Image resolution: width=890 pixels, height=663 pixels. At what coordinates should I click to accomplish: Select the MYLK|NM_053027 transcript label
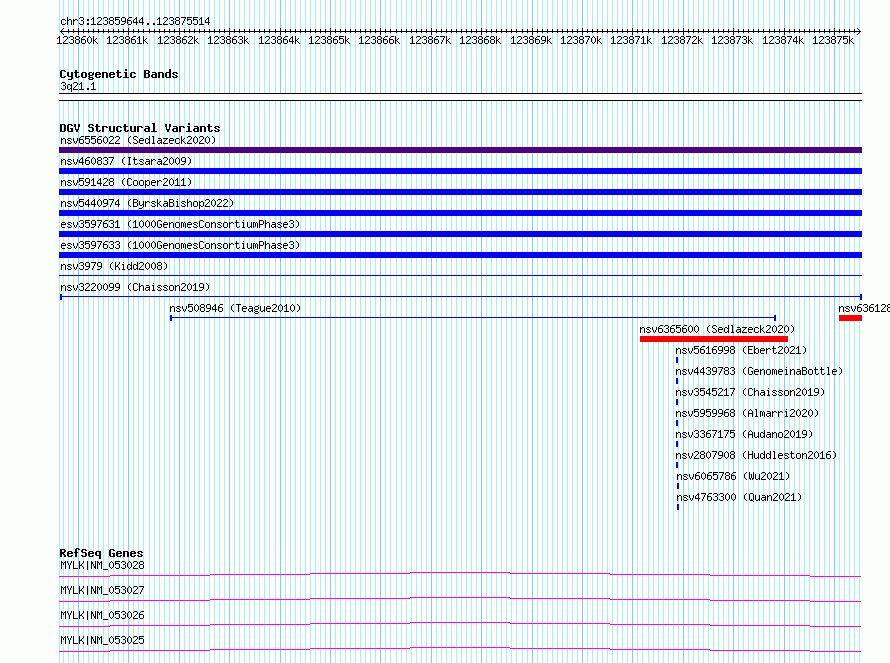pos(102,590)
